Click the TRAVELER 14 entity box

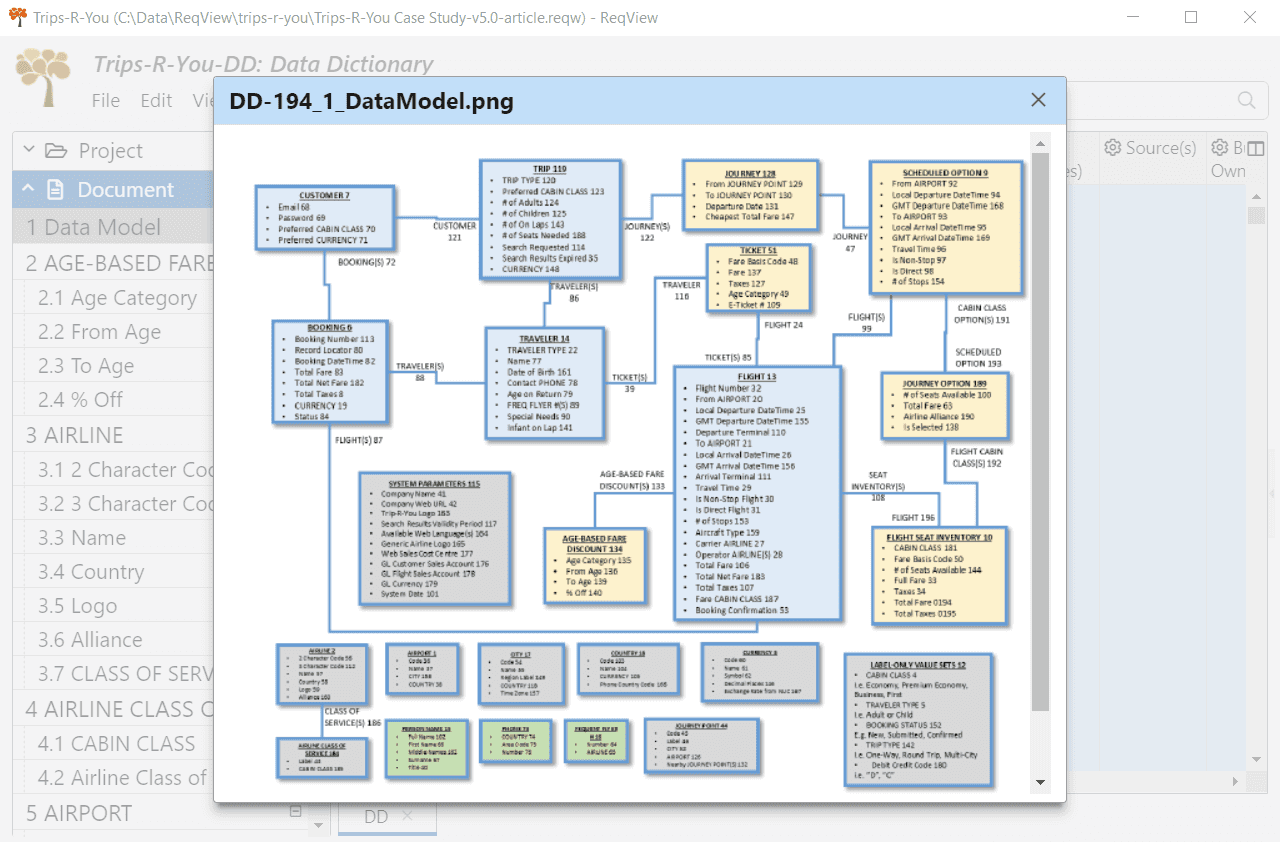pyautogui.click(x=545, y=383)
